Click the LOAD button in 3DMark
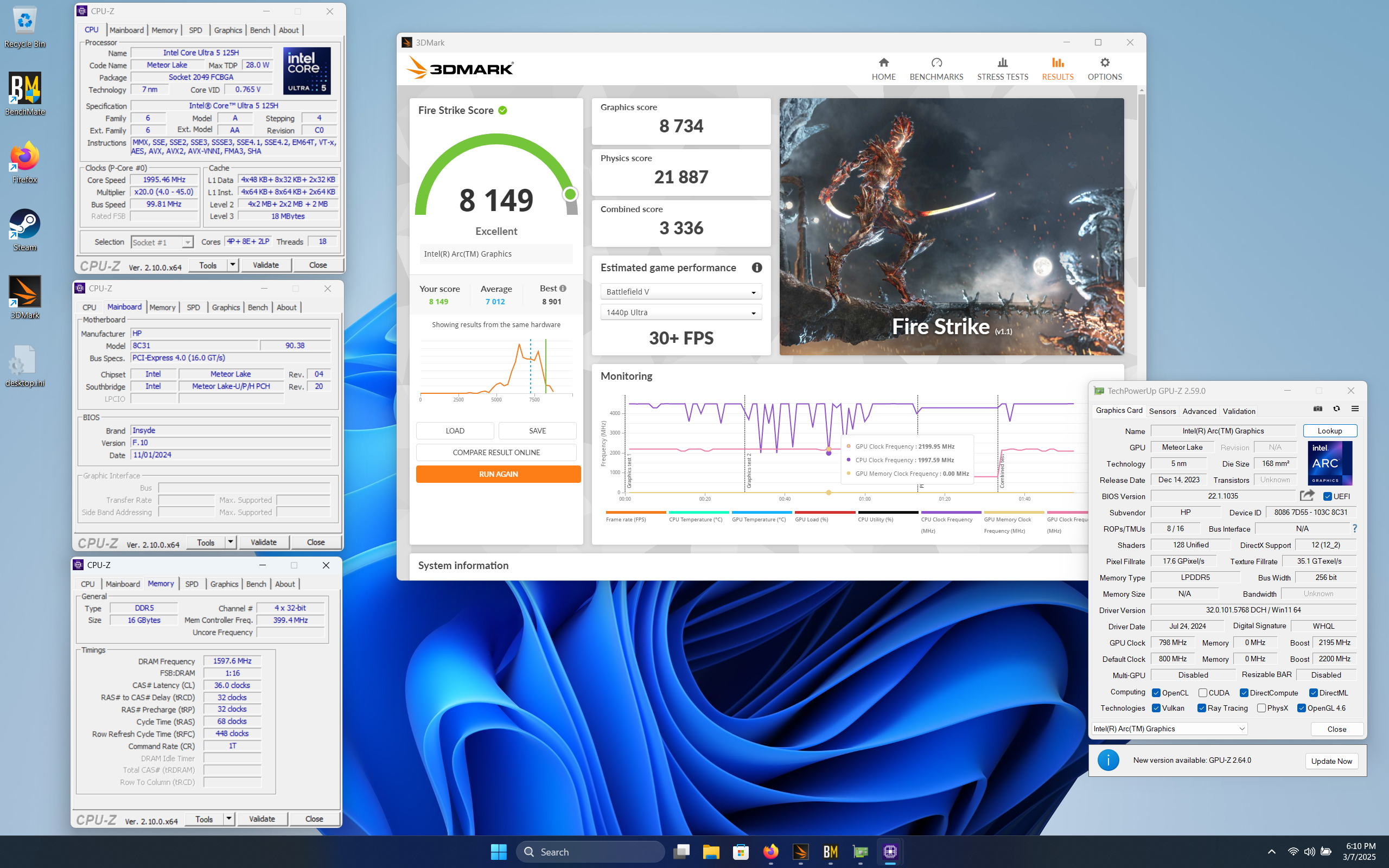Image resolution: width=1389 pixels, height=868 pixels. (x=455, y=431)
